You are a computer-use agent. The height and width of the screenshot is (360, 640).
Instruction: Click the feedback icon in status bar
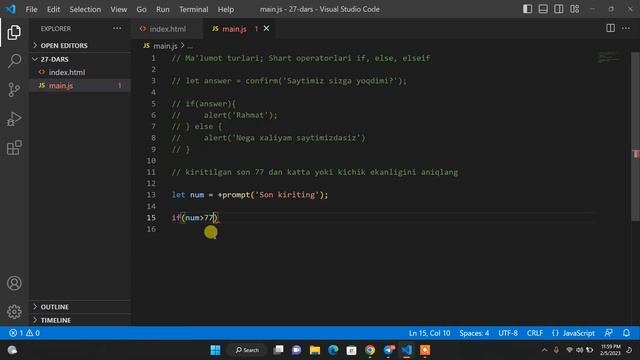[608, 333]
